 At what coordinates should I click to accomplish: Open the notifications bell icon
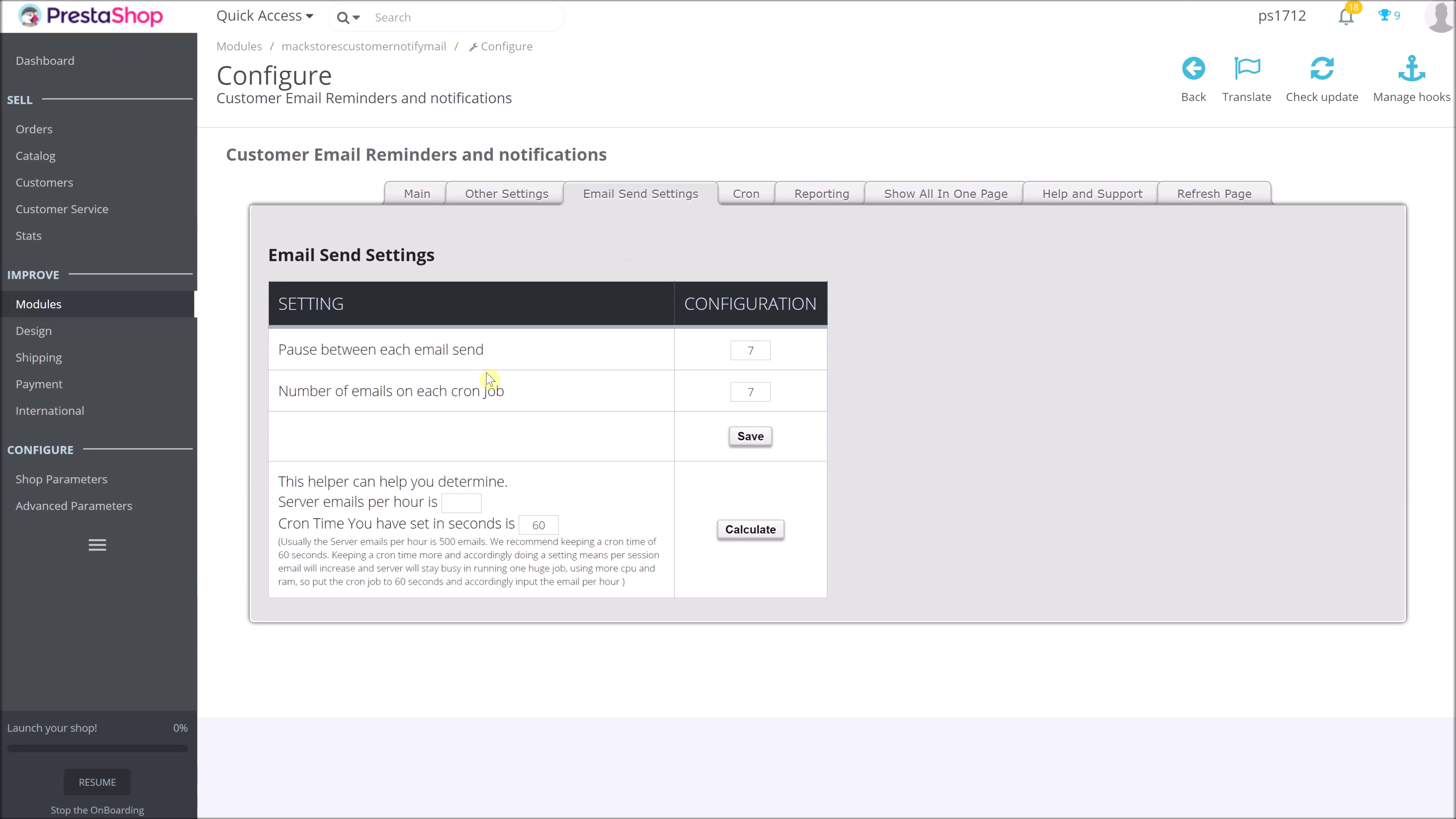(1346, 17)
